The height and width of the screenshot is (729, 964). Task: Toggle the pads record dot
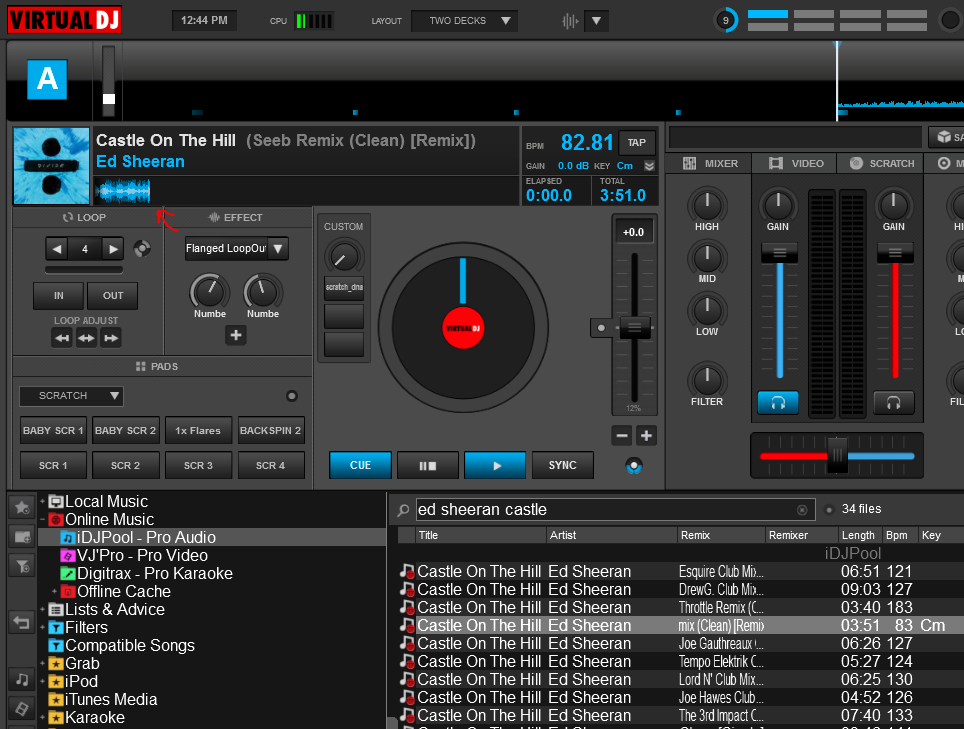[292, 396]
